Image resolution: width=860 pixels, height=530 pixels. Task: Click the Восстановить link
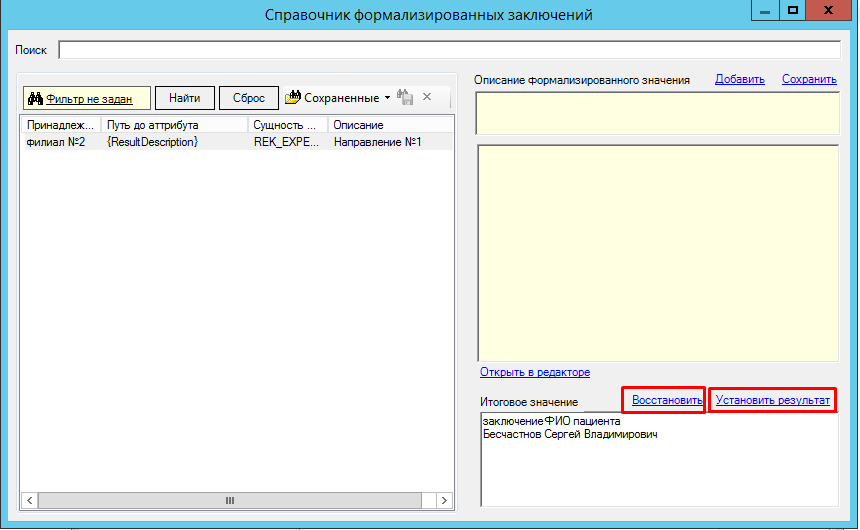click(x=667, y=400)
